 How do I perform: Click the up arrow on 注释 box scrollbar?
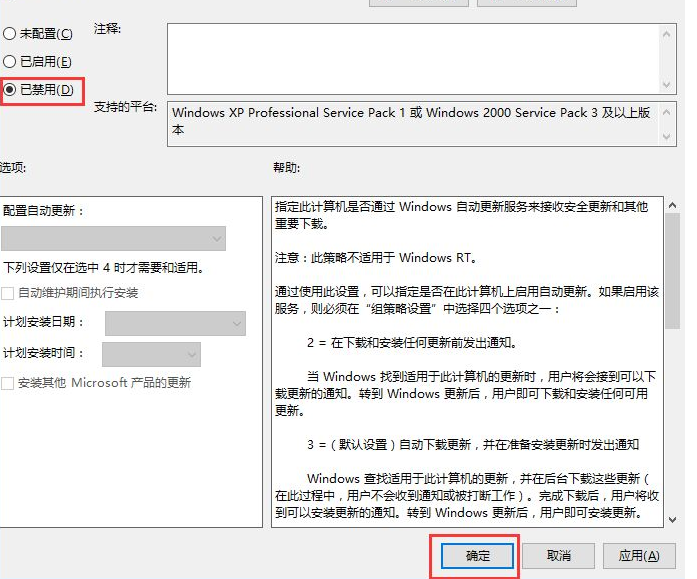coord(667,33)
